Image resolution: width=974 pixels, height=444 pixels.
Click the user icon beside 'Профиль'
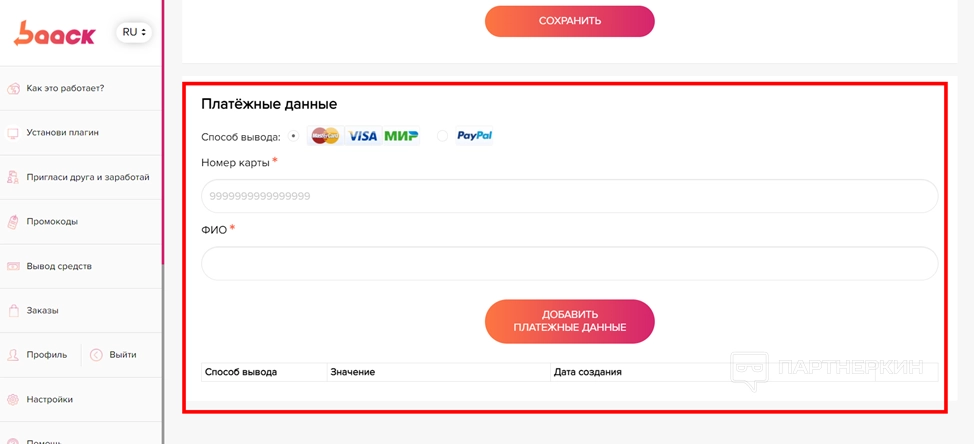[x=13, y=355]
